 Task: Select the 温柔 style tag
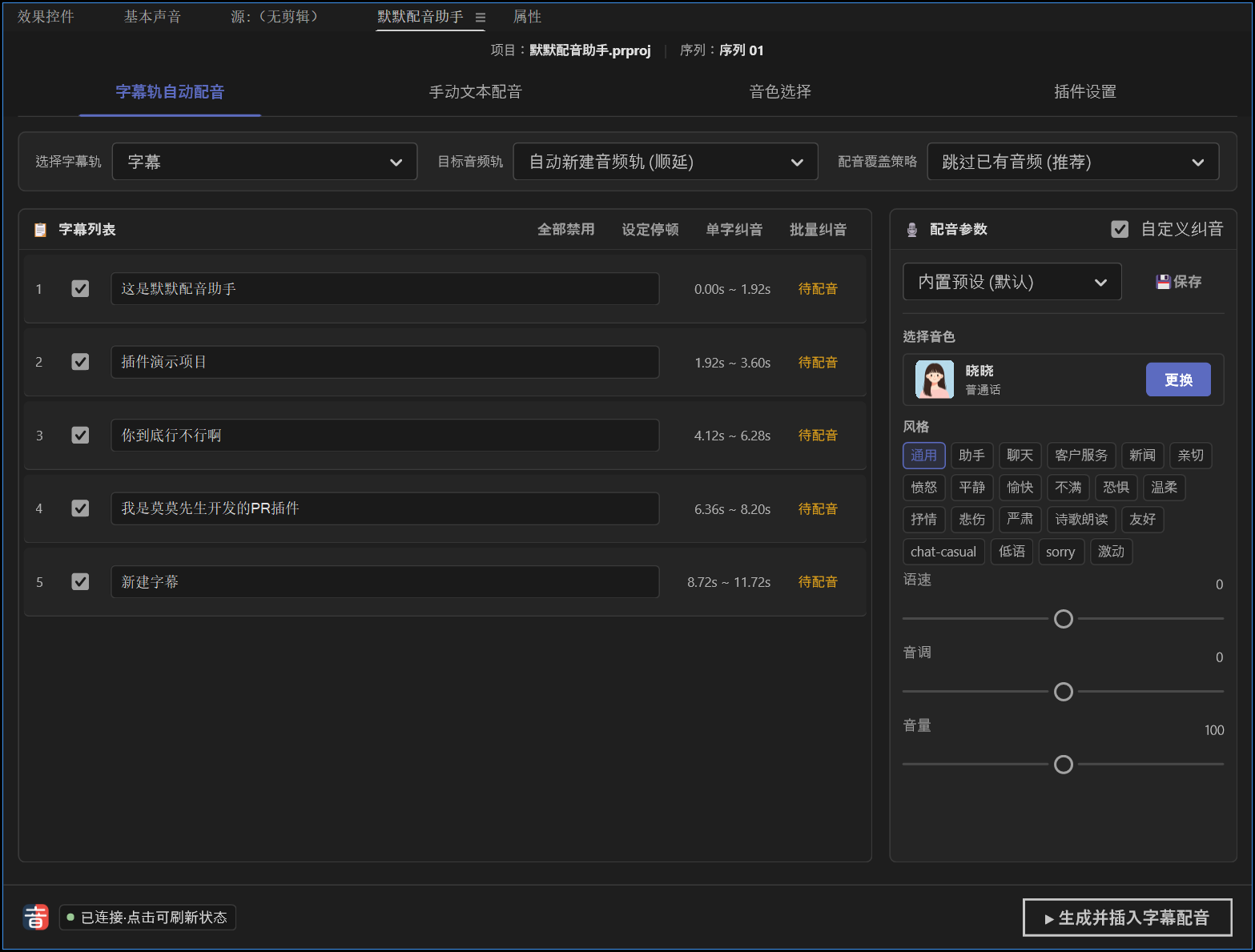tap(1164, 488)
